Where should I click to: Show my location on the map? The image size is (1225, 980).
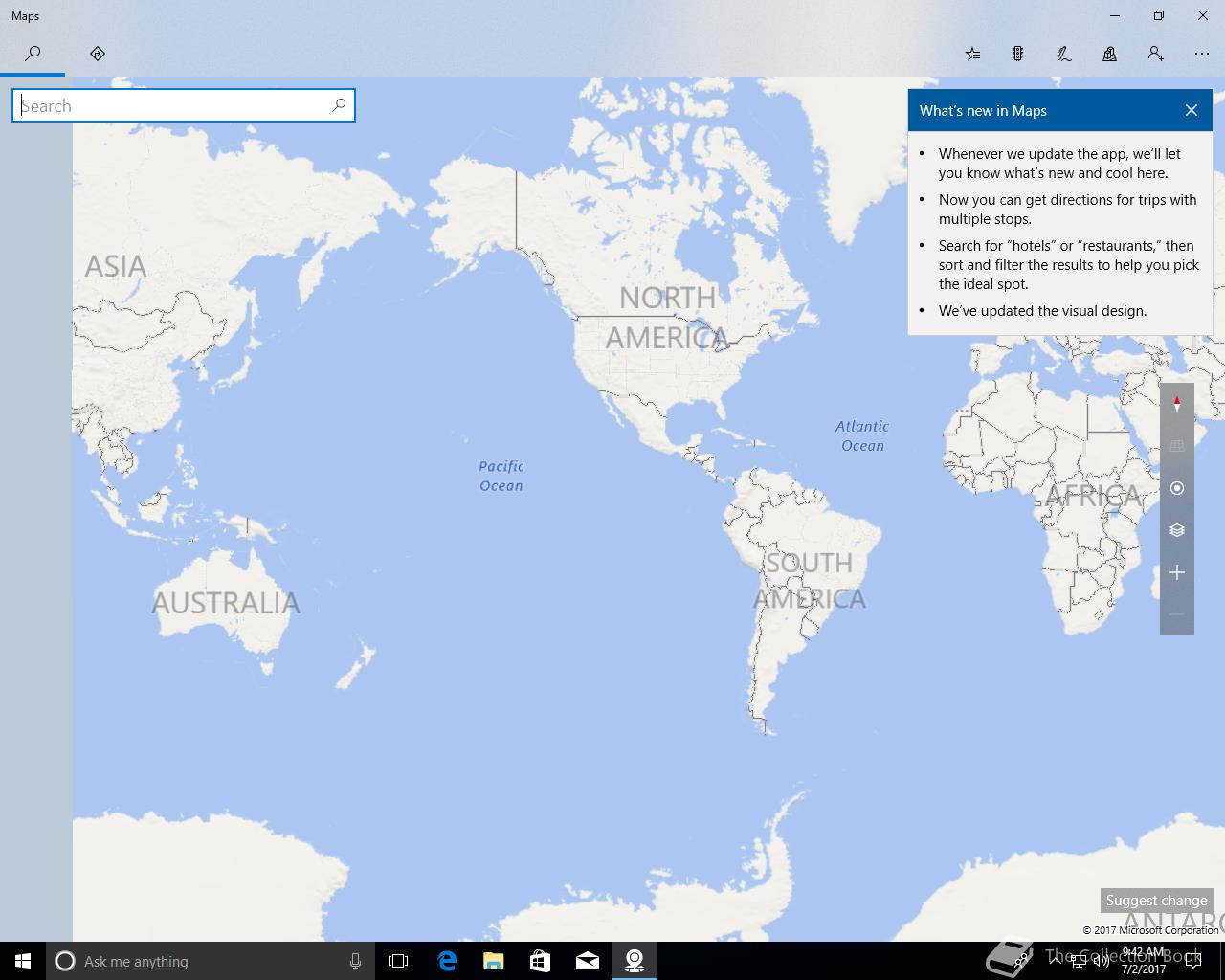point(1177,488)
